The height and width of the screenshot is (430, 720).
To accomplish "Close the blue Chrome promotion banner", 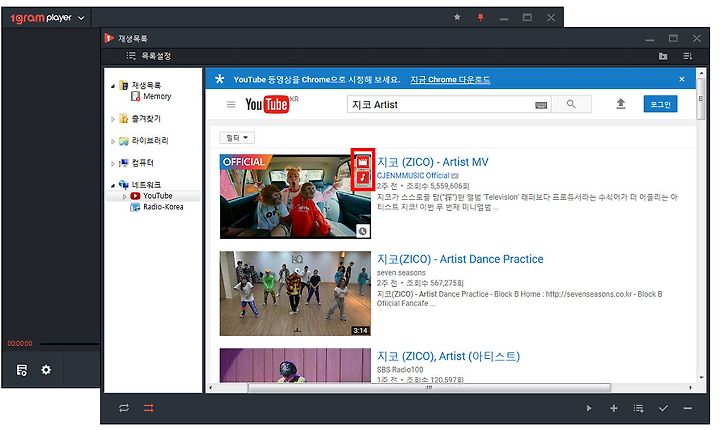I will (x=682, y=79).
